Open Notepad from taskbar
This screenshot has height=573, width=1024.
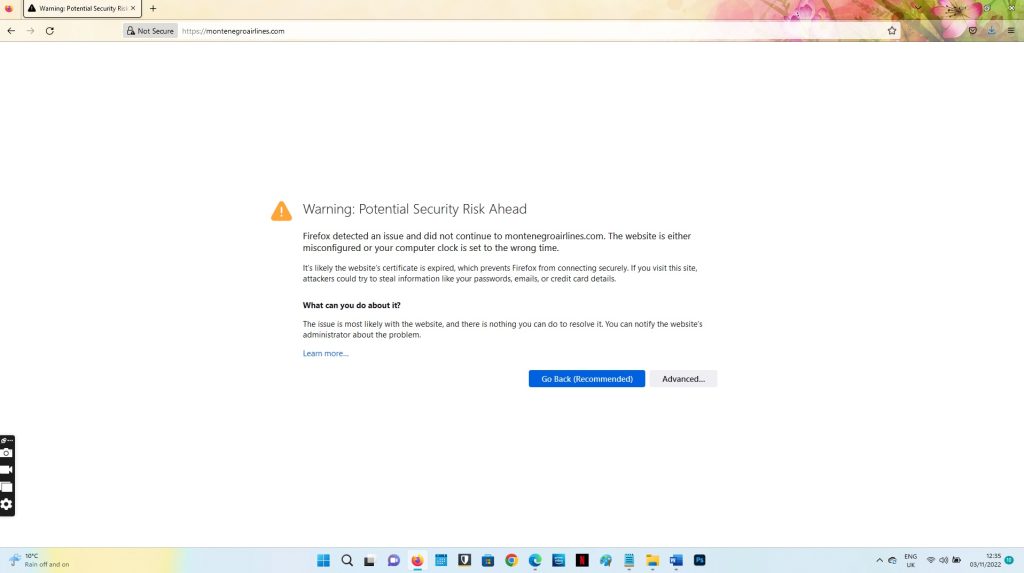[629, 561]
